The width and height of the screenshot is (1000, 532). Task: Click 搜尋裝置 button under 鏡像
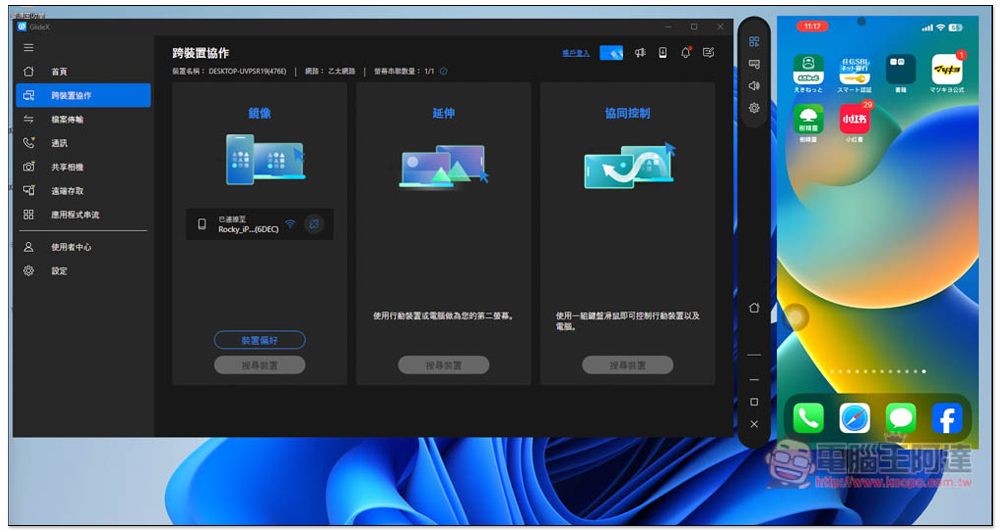(260, 366)
